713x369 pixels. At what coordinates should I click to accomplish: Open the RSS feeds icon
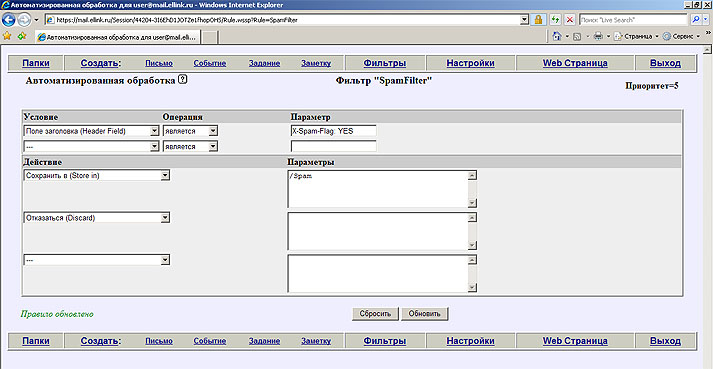pyautogui.click(x=577, y=36)
